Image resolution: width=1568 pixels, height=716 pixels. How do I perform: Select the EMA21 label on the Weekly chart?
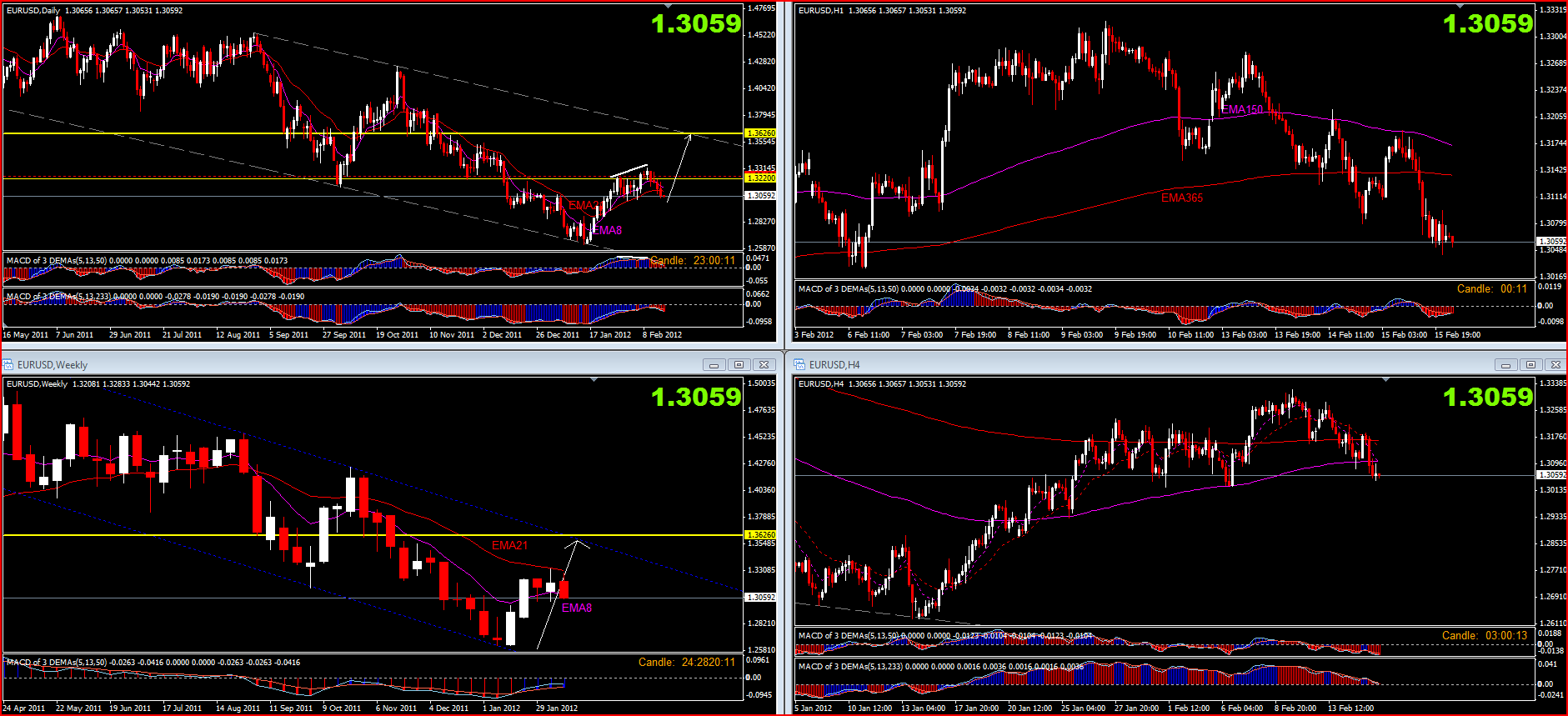click(509, 546)
